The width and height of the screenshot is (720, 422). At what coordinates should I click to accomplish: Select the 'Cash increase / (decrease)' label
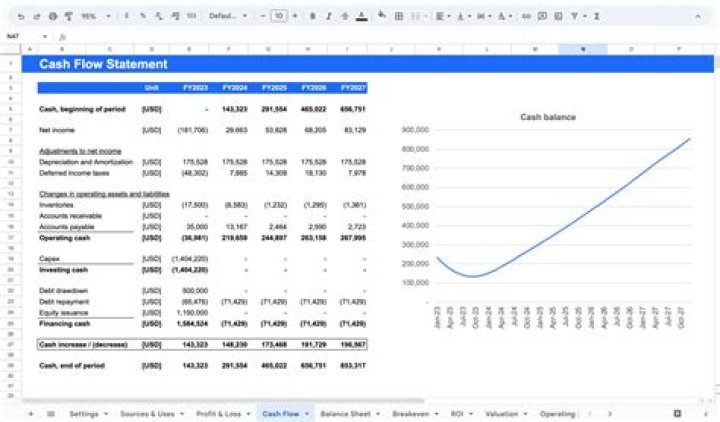click(x=83, y=344)
